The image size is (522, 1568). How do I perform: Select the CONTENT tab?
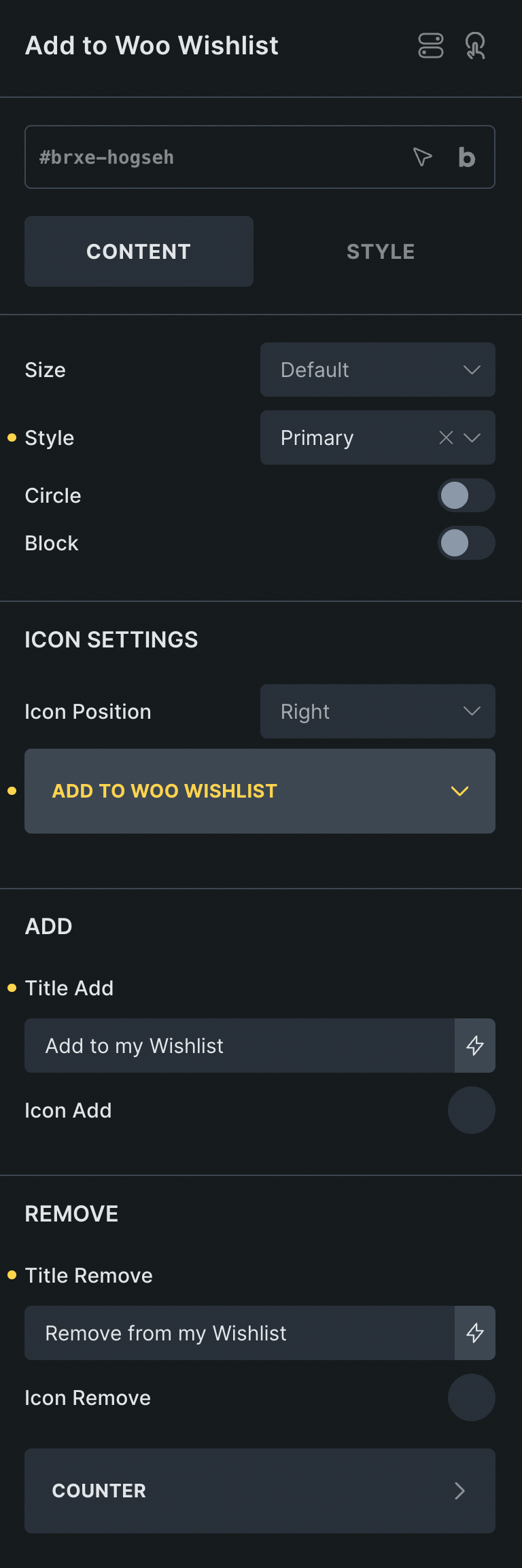click(x=138, y=251)
